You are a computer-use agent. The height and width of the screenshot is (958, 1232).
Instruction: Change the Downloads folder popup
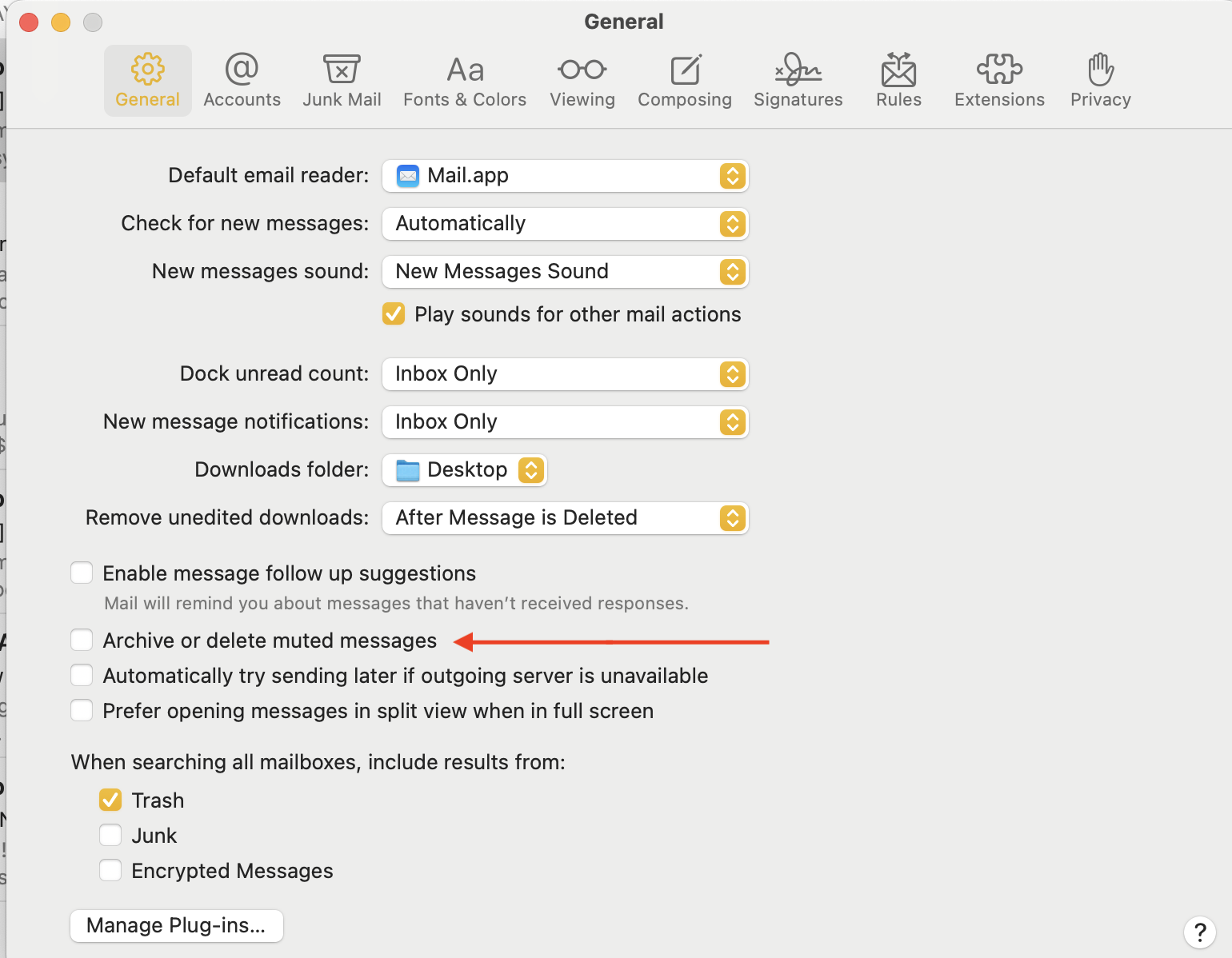(x=465, y=470)
